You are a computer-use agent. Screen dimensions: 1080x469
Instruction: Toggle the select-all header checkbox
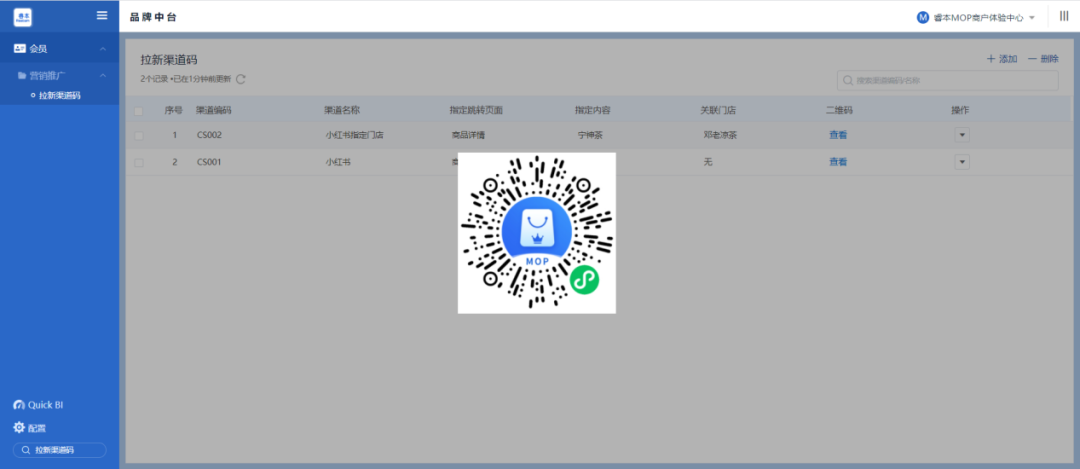(x=139, y=111)
